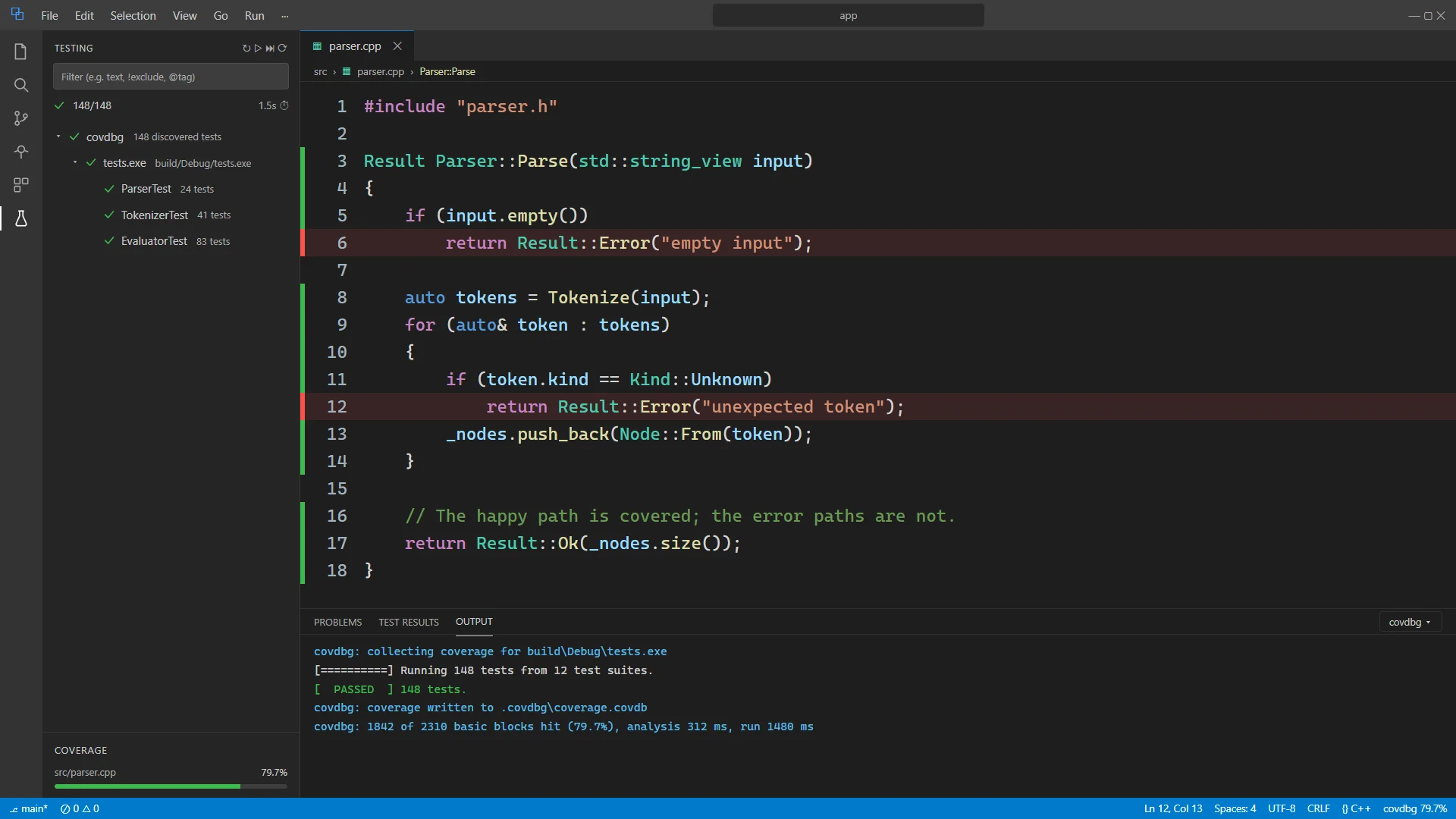The image size is (1456, 819).
Task: Open the Explorer file icon in the activity bar
Action: pyautogui.click(x=20, y=52)
